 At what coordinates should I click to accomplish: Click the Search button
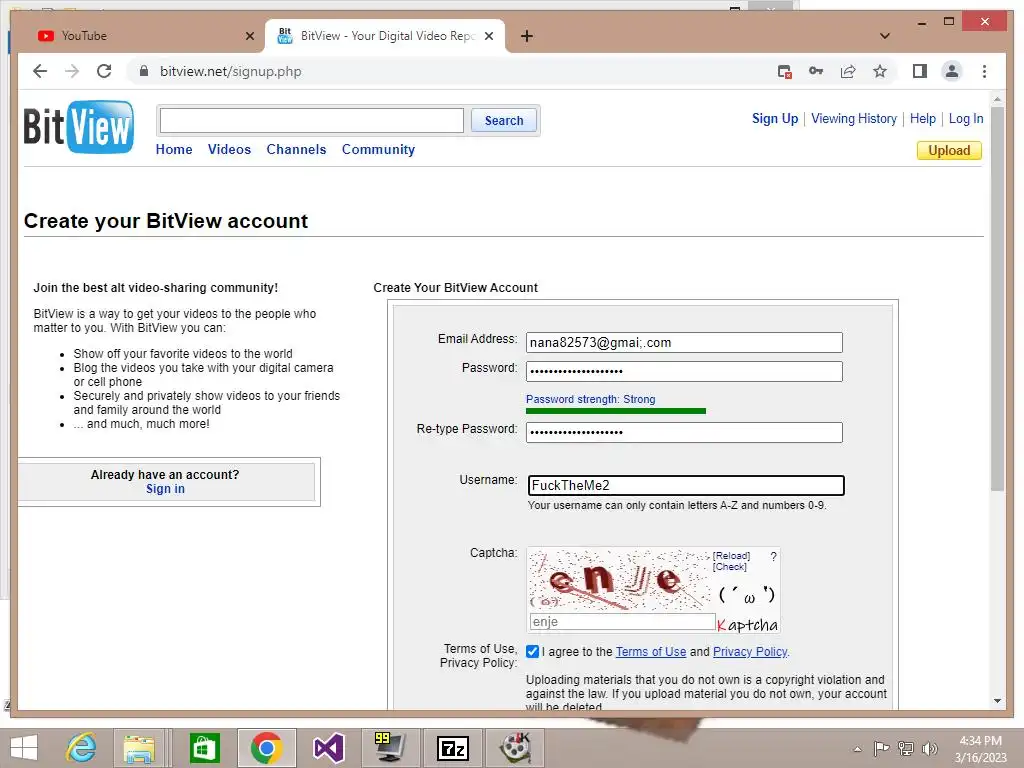tap(504, 121)
